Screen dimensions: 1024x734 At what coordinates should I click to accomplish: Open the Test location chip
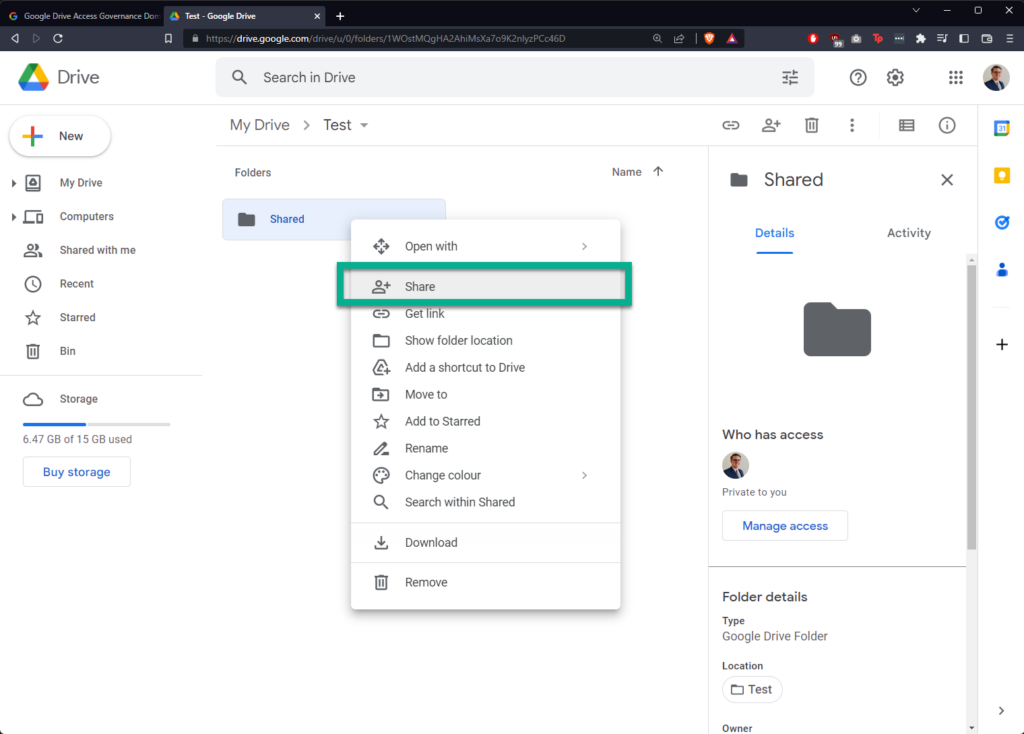752,690
